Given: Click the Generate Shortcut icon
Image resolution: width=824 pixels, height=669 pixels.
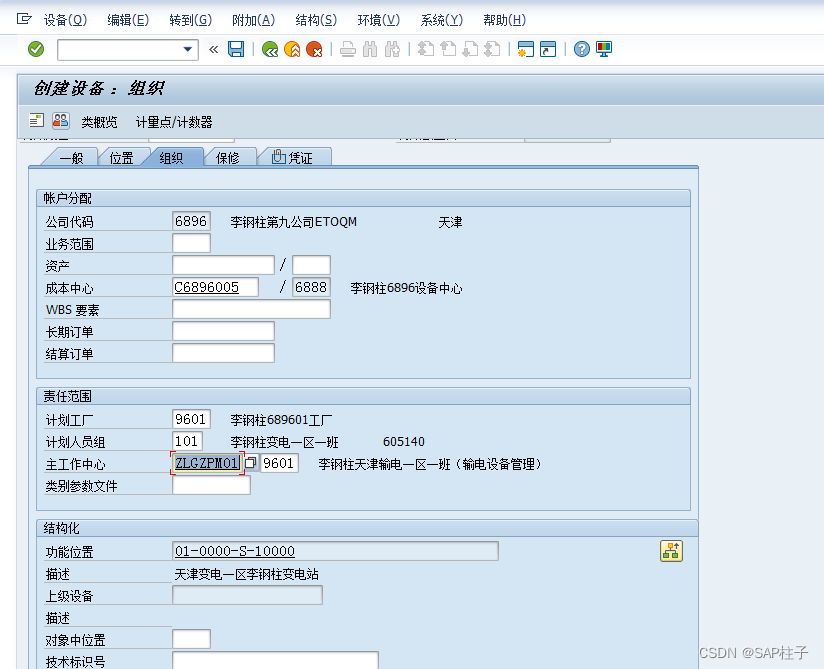Looking at the screenshot, I should [x=548, y=49].
